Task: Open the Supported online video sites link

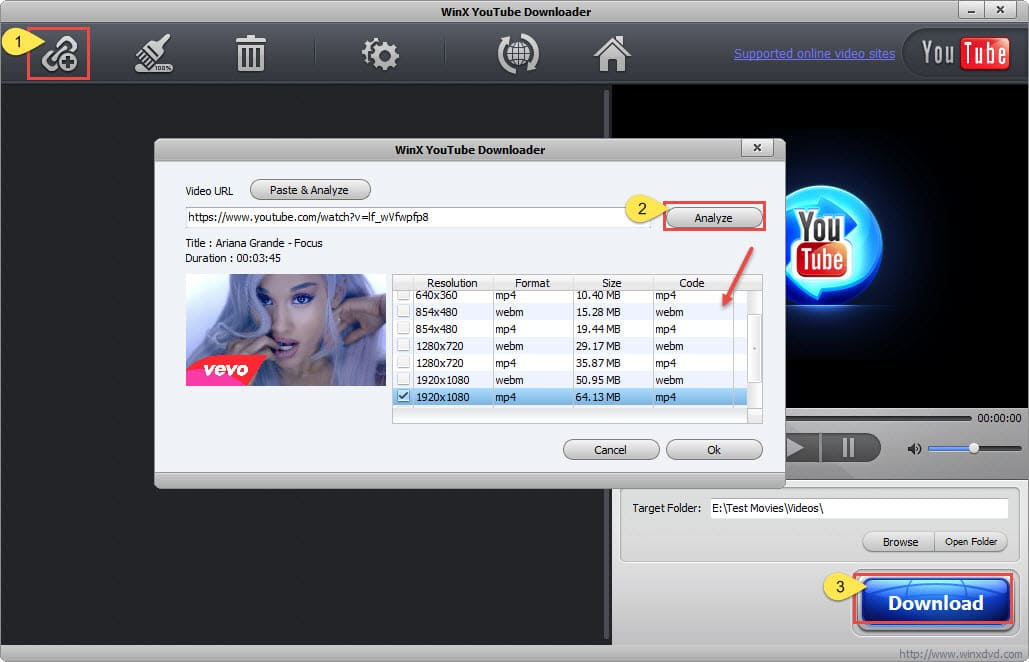Action: (x=814, y=54)
